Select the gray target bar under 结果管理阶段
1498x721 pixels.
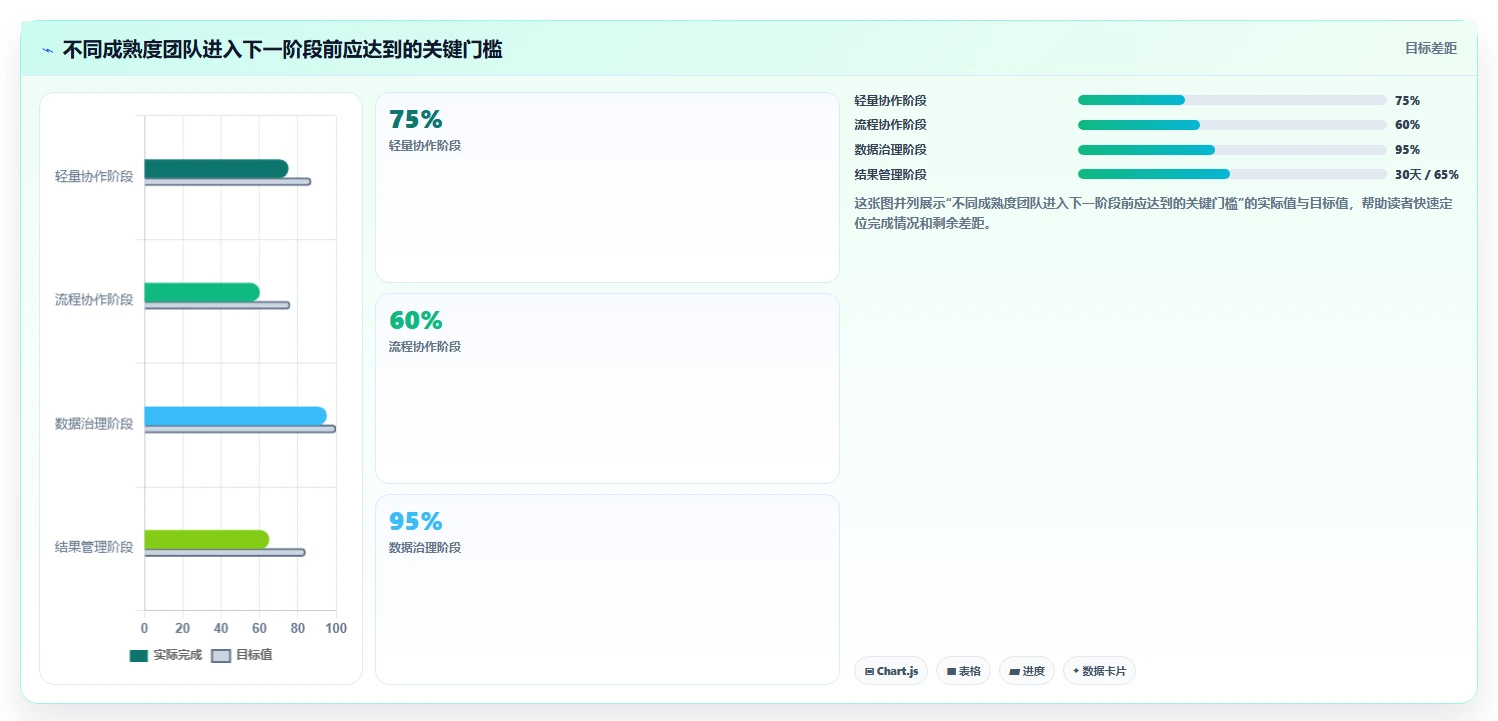click(x=225, y=552)
